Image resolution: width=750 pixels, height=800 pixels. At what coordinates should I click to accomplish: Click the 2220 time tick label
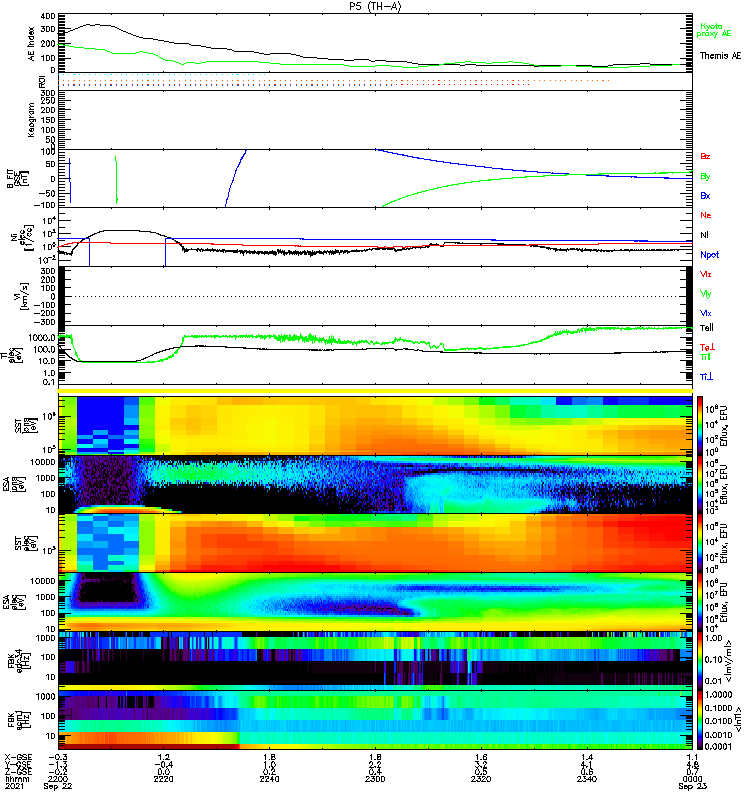tap(163, 779)
